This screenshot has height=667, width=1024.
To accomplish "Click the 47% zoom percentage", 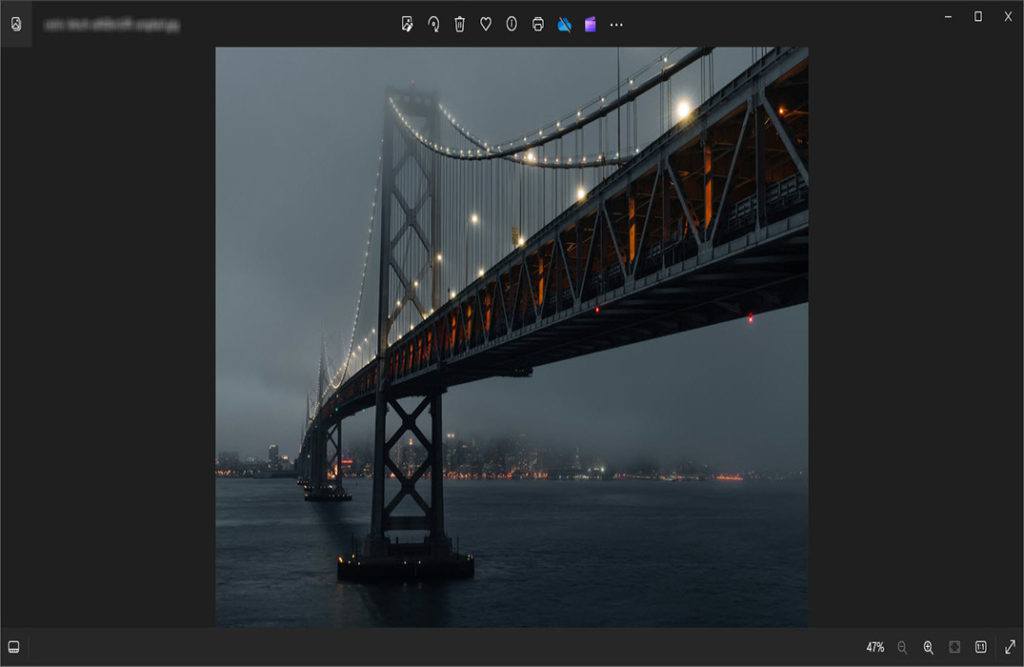I will [x=875, y=647].
